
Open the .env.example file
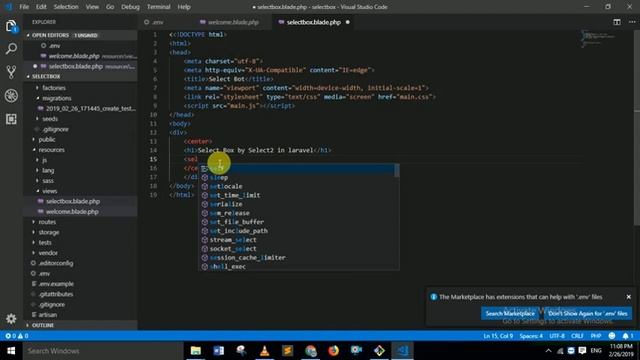(56, 284)
